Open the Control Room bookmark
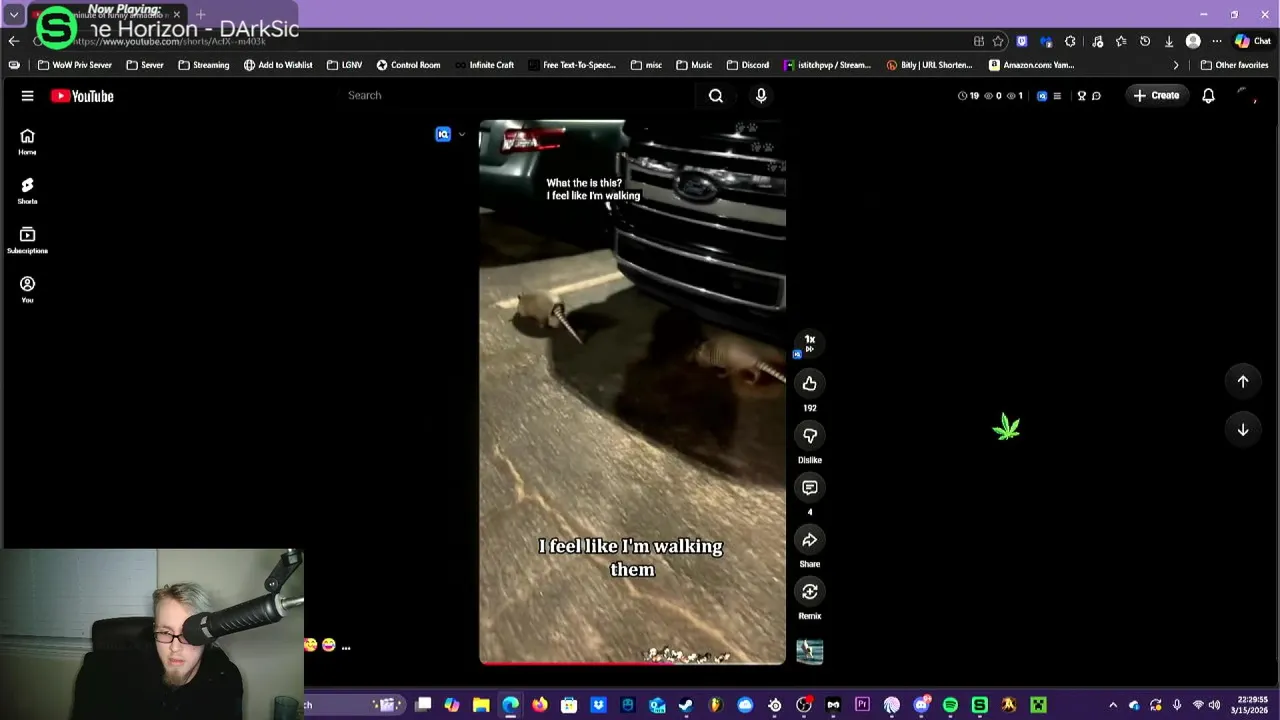The image size is (1280, 720). pyautogui.click(x=408, y=65)
